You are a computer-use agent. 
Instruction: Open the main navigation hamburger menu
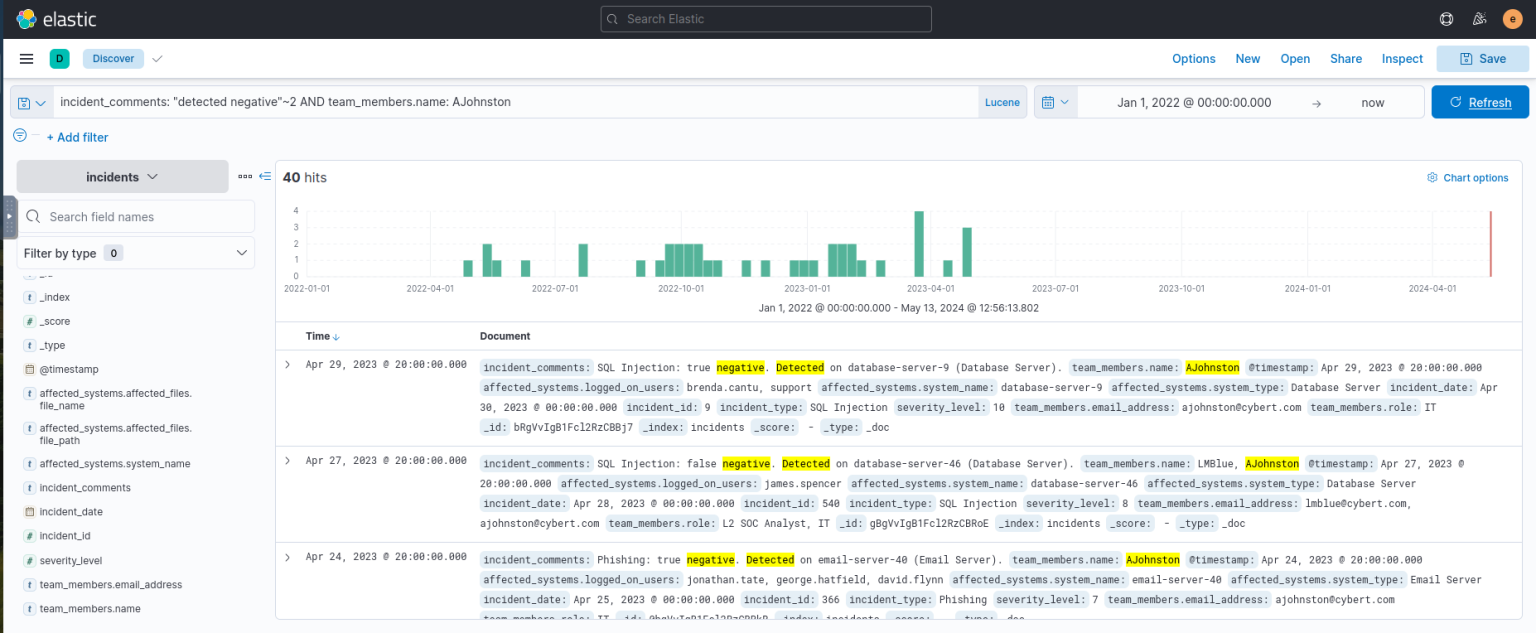[x=26, y=58]
